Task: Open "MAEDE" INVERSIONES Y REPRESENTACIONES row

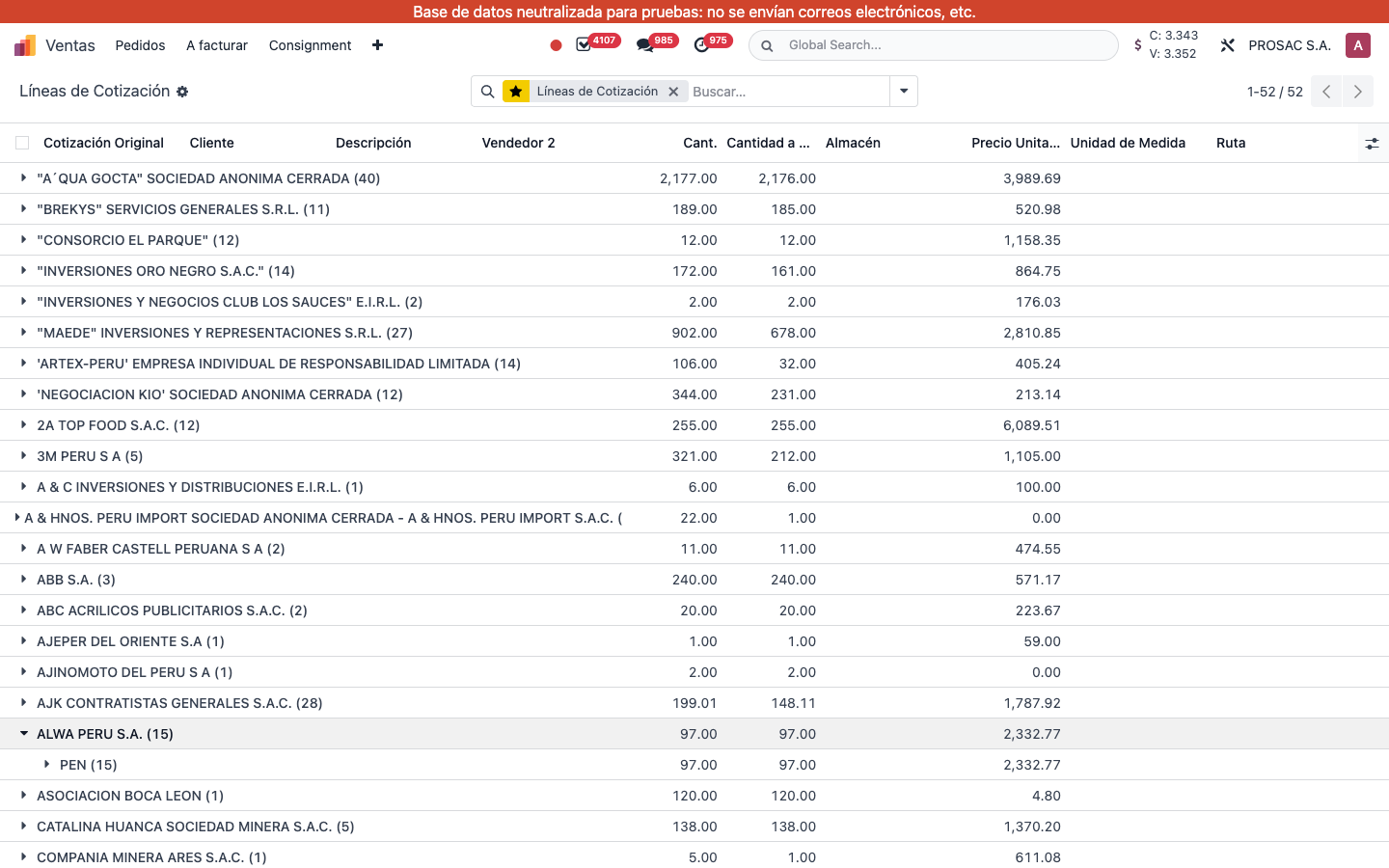Action: pos(694,333)
